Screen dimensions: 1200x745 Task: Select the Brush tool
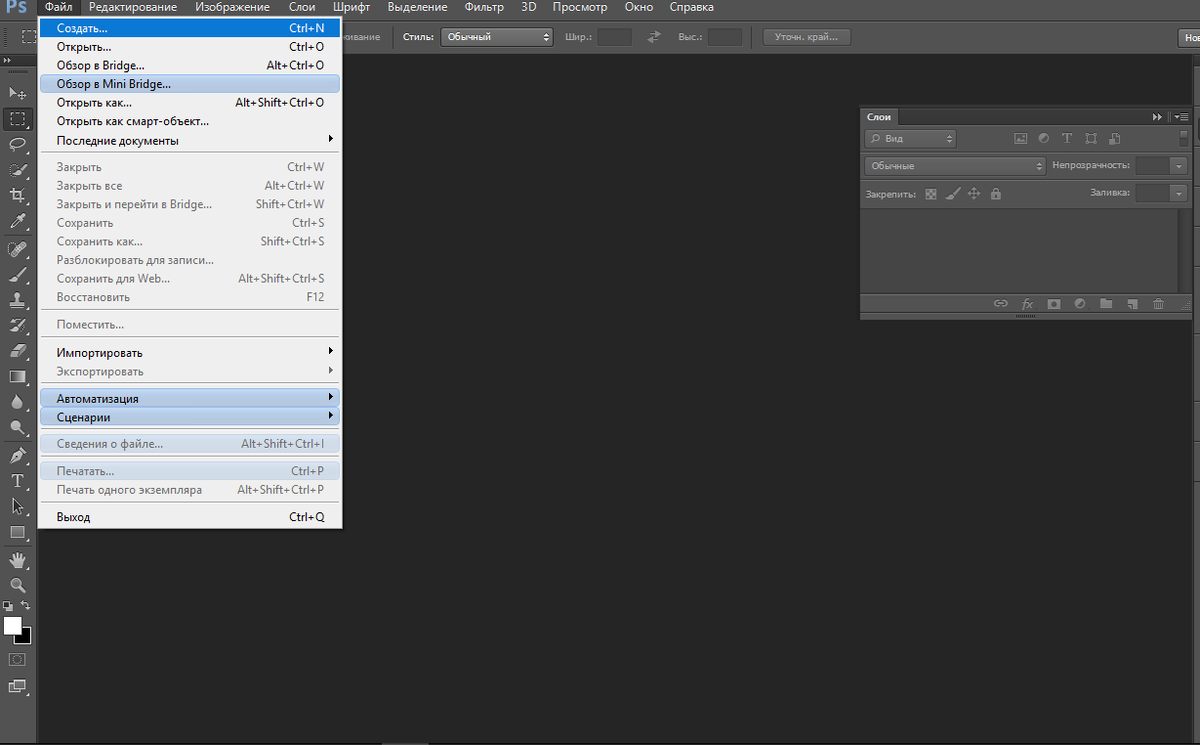[17, 273]
